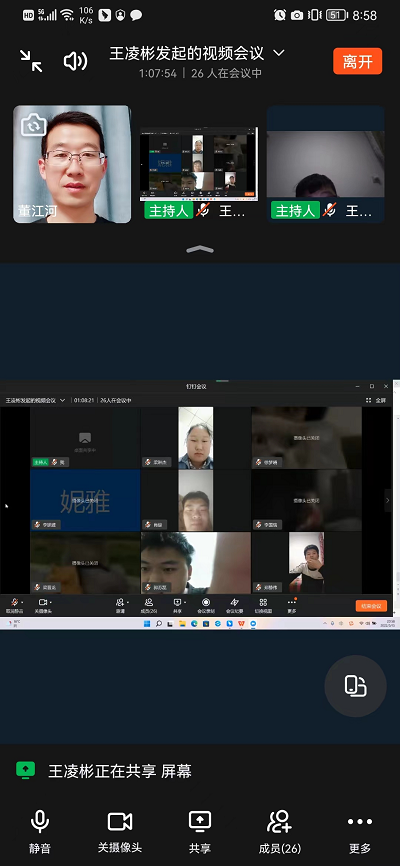
Task: Tap the Wi-Fi icon in status bar
Action: coord(67,15)
